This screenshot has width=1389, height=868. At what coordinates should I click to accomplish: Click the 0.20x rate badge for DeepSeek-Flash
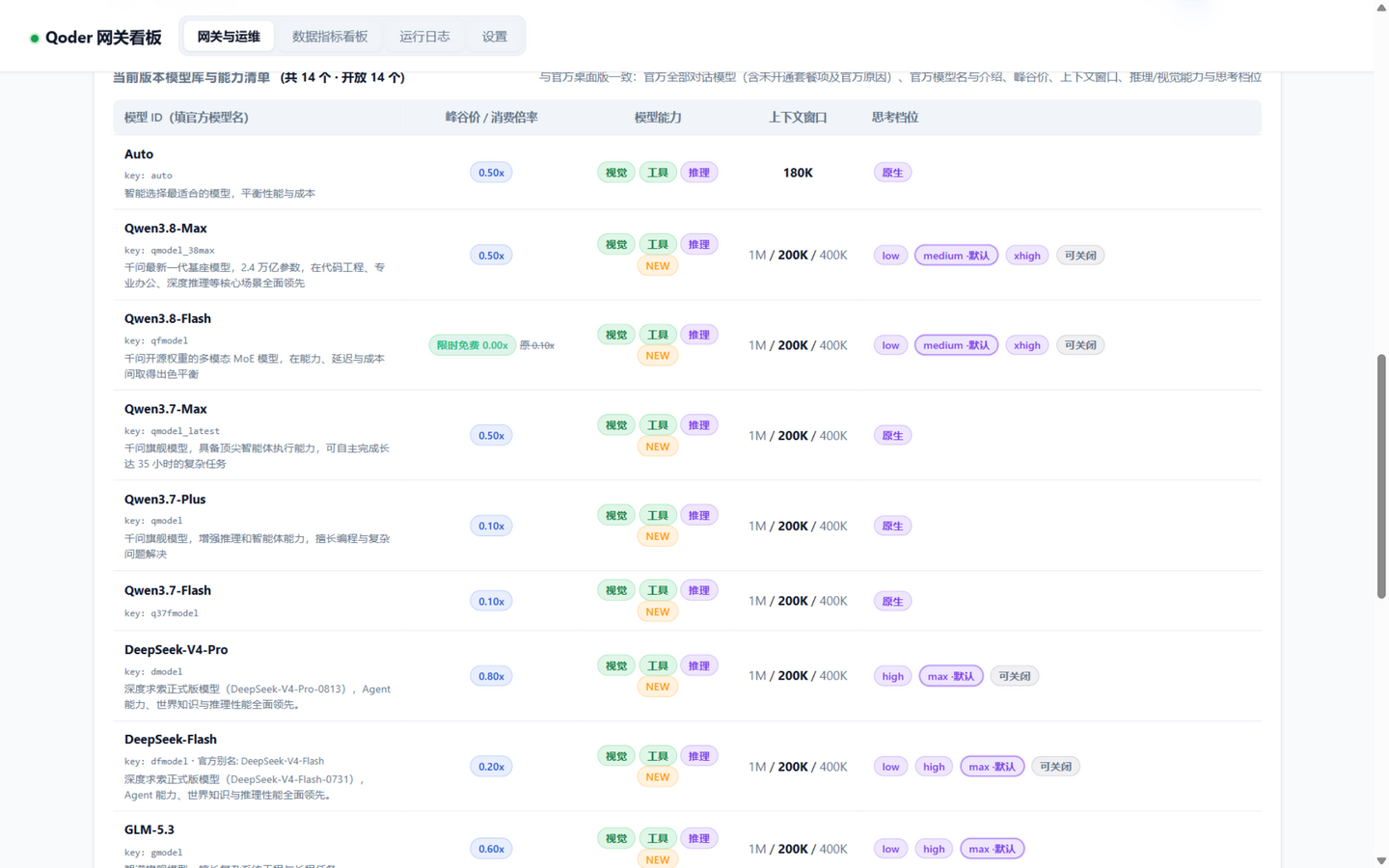click(491, 767)
